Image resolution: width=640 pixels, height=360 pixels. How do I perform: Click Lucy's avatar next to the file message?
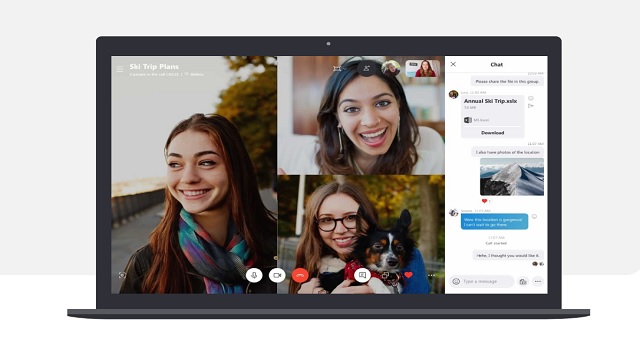(x=453, y=94)
